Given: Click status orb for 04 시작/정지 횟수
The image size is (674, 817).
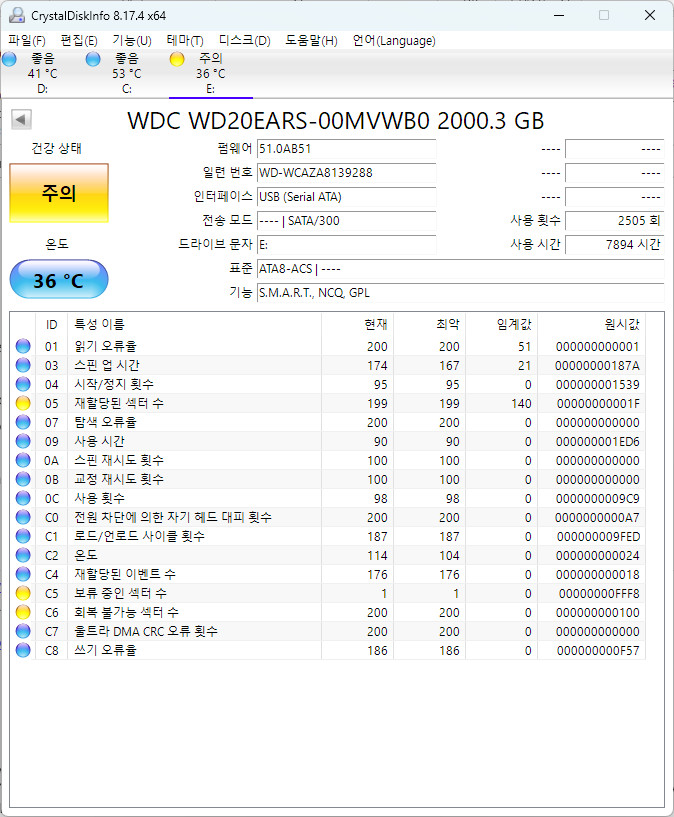Looking at the screenshot, I should (x=23, y=384).
